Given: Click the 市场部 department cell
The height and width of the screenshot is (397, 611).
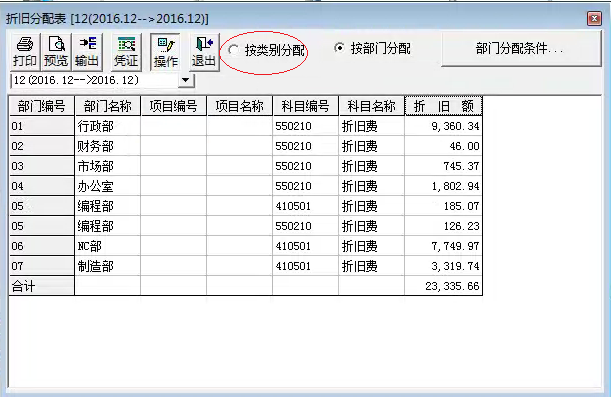Looking at the screenshot, I should 108,166.
